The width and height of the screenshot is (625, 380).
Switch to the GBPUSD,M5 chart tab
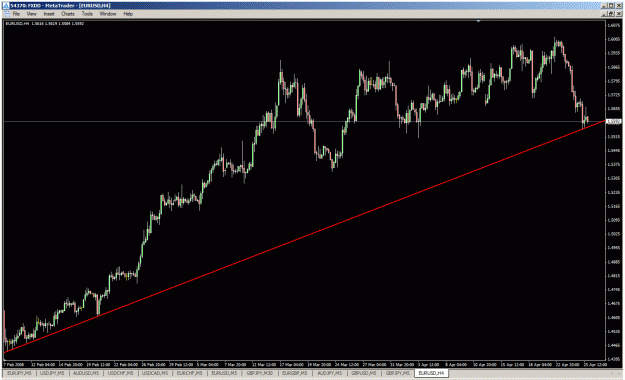point(364,373)
